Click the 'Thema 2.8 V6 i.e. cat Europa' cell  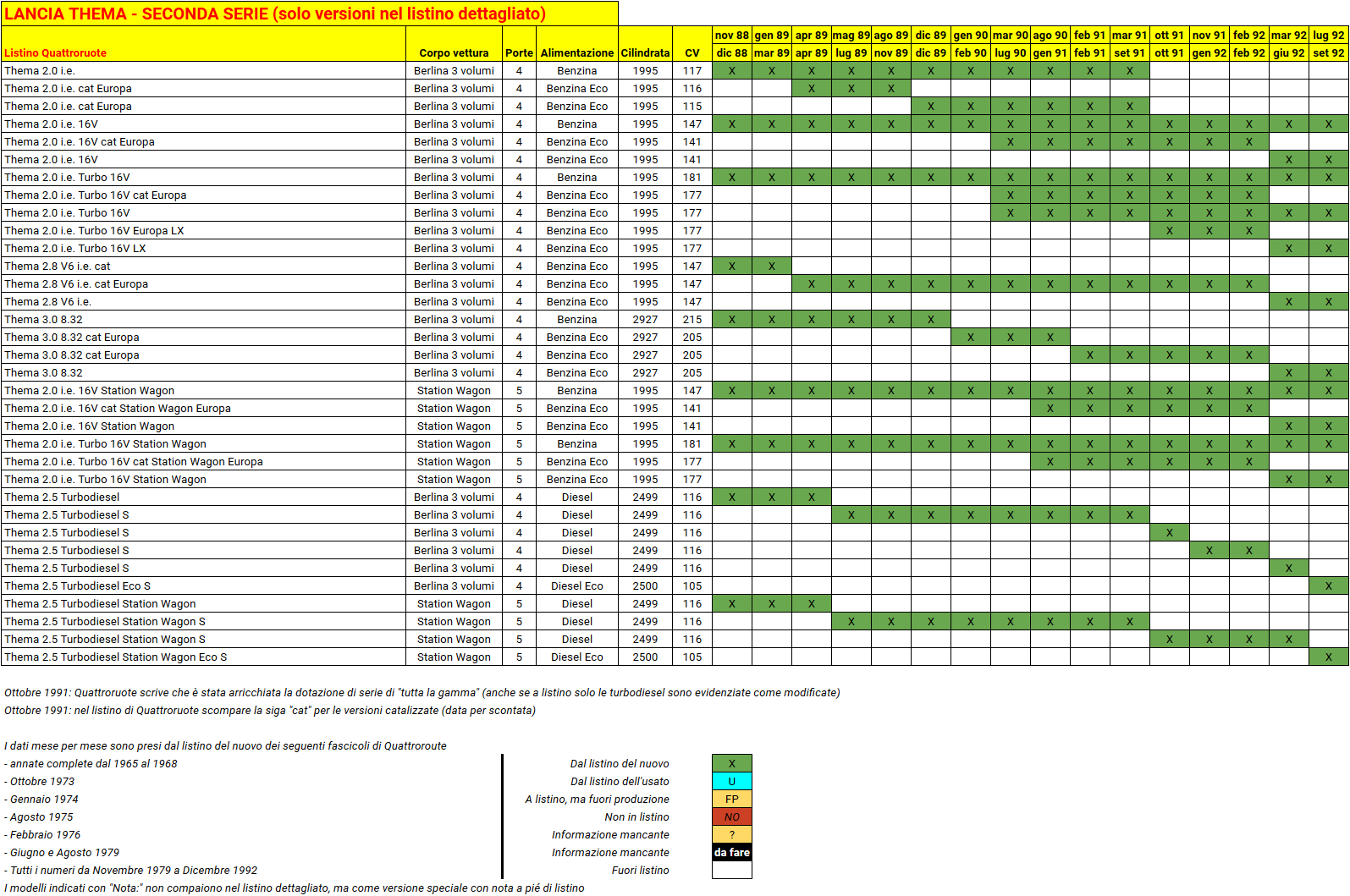[x=203, y=283]
